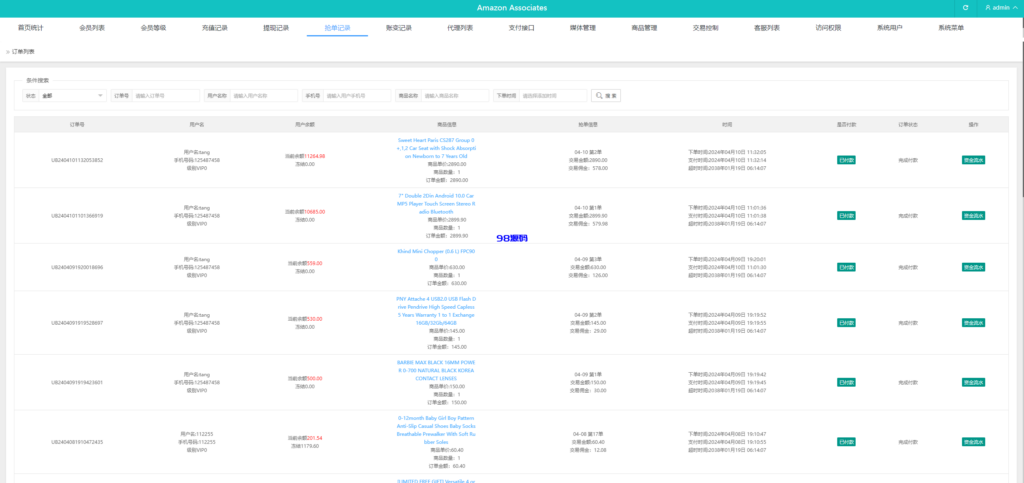Click the balance value 201.54

[x=315, y=438]
